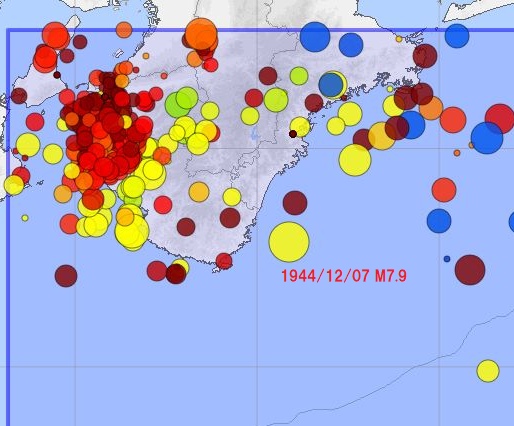This screenshot has height=426, width=514.
Task: Select the big orange circle at the top center
Action: pyautogui.click(x=201, y=34)
